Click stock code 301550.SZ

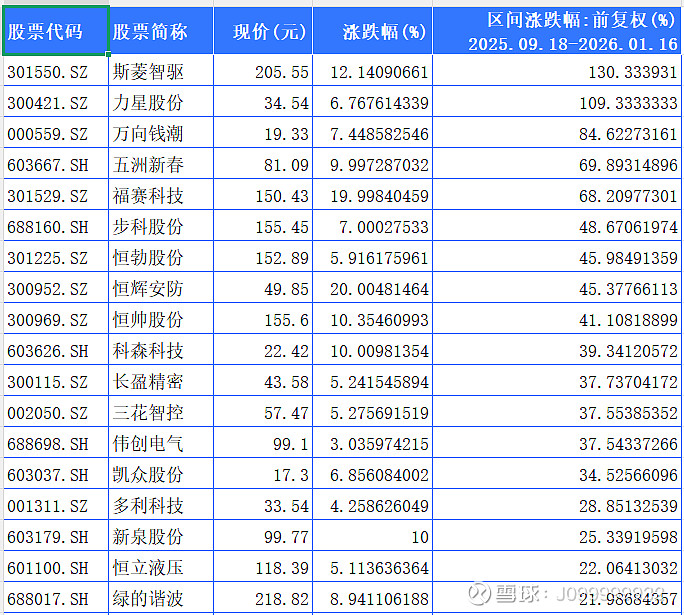point(48,72)
